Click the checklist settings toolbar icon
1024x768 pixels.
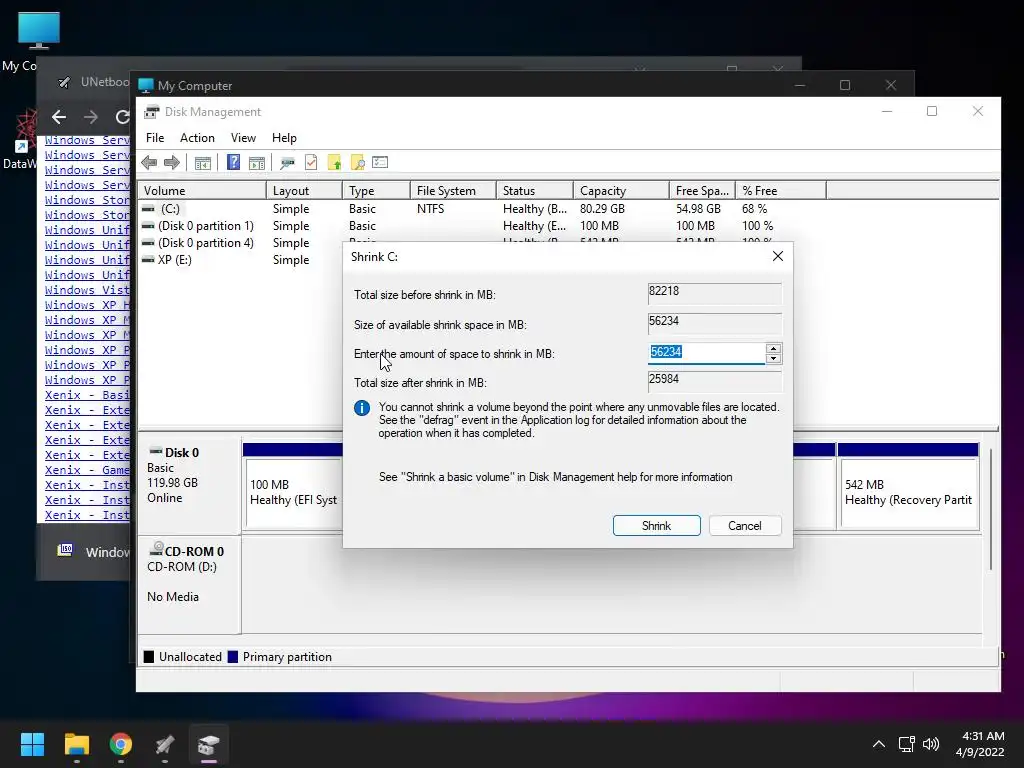[x=380, y=163]
